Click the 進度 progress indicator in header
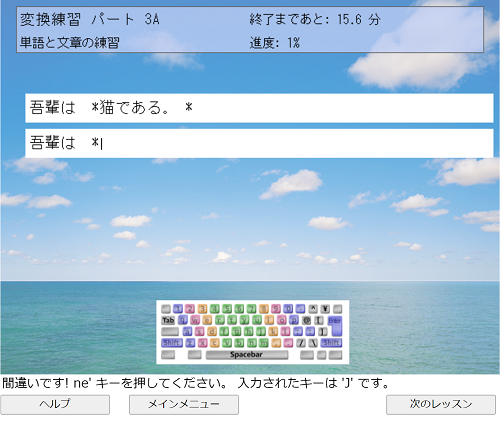 coord(274,43)
